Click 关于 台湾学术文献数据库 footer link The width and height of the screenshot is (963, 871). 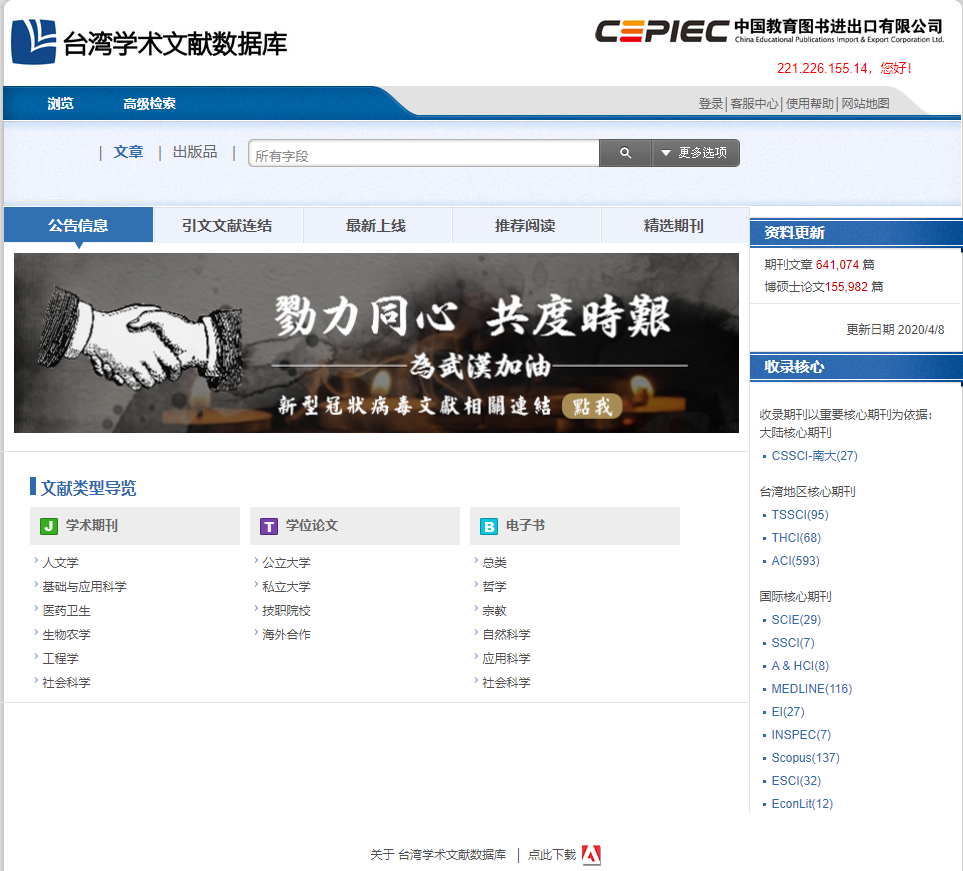pyautogui.click(x=439, y=854)
